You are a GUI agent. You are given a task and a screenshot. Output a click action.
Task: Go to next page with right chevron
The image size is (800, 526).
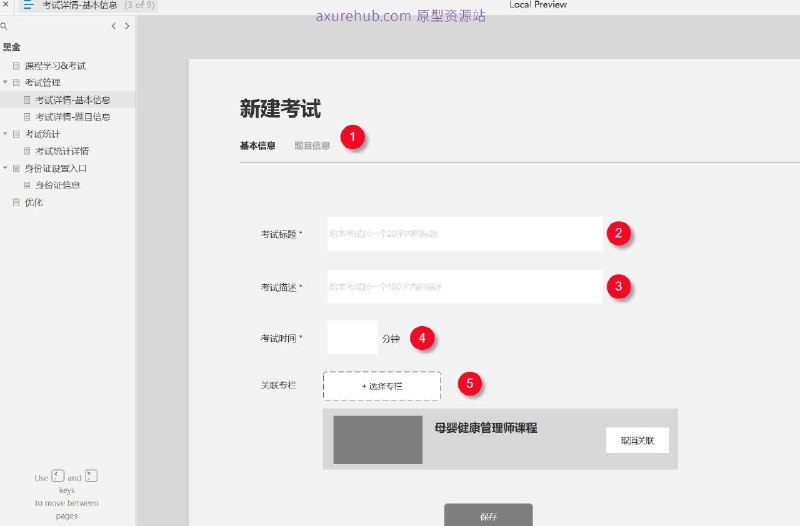[127, 26]
